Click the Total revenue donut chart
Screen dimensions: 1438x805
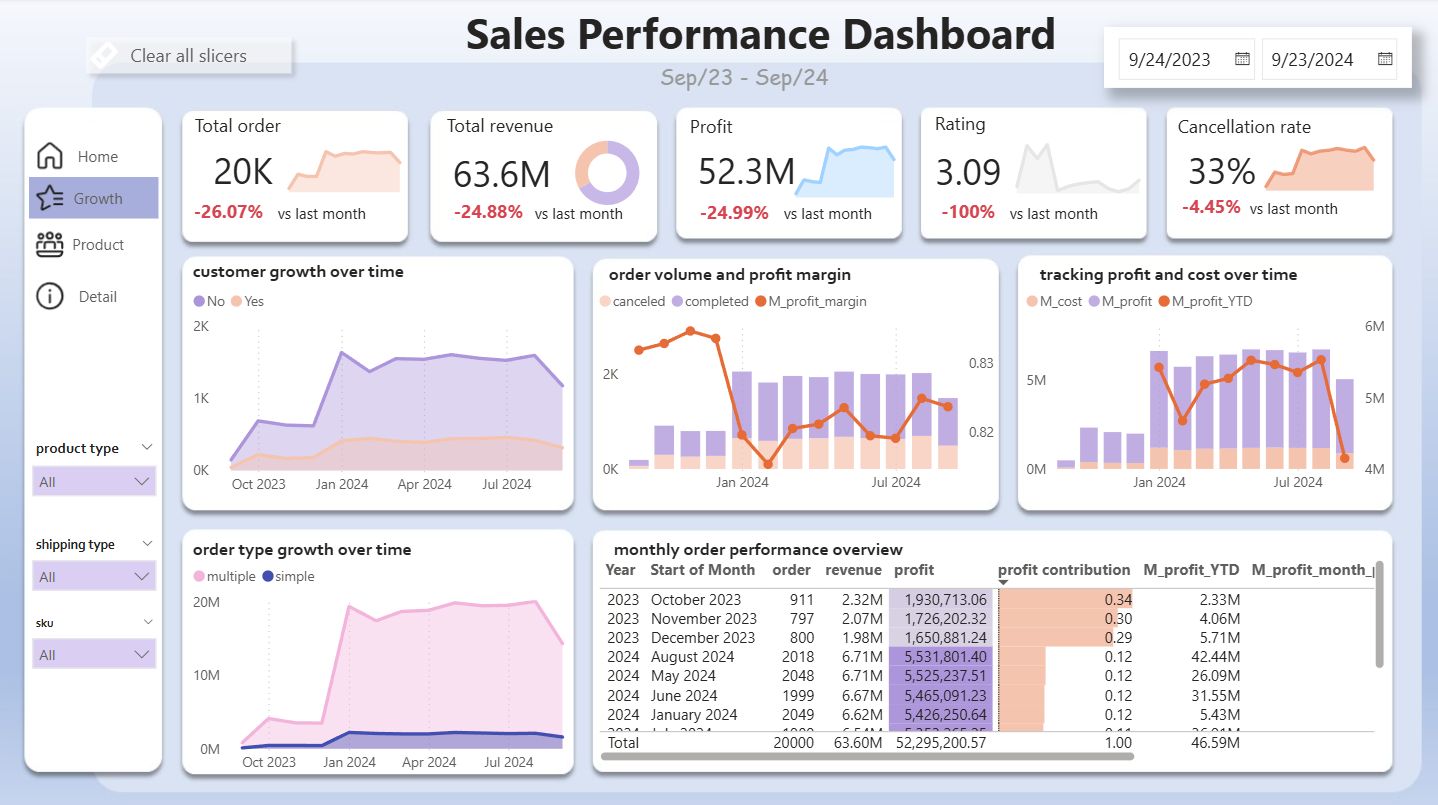pos(606,173)
